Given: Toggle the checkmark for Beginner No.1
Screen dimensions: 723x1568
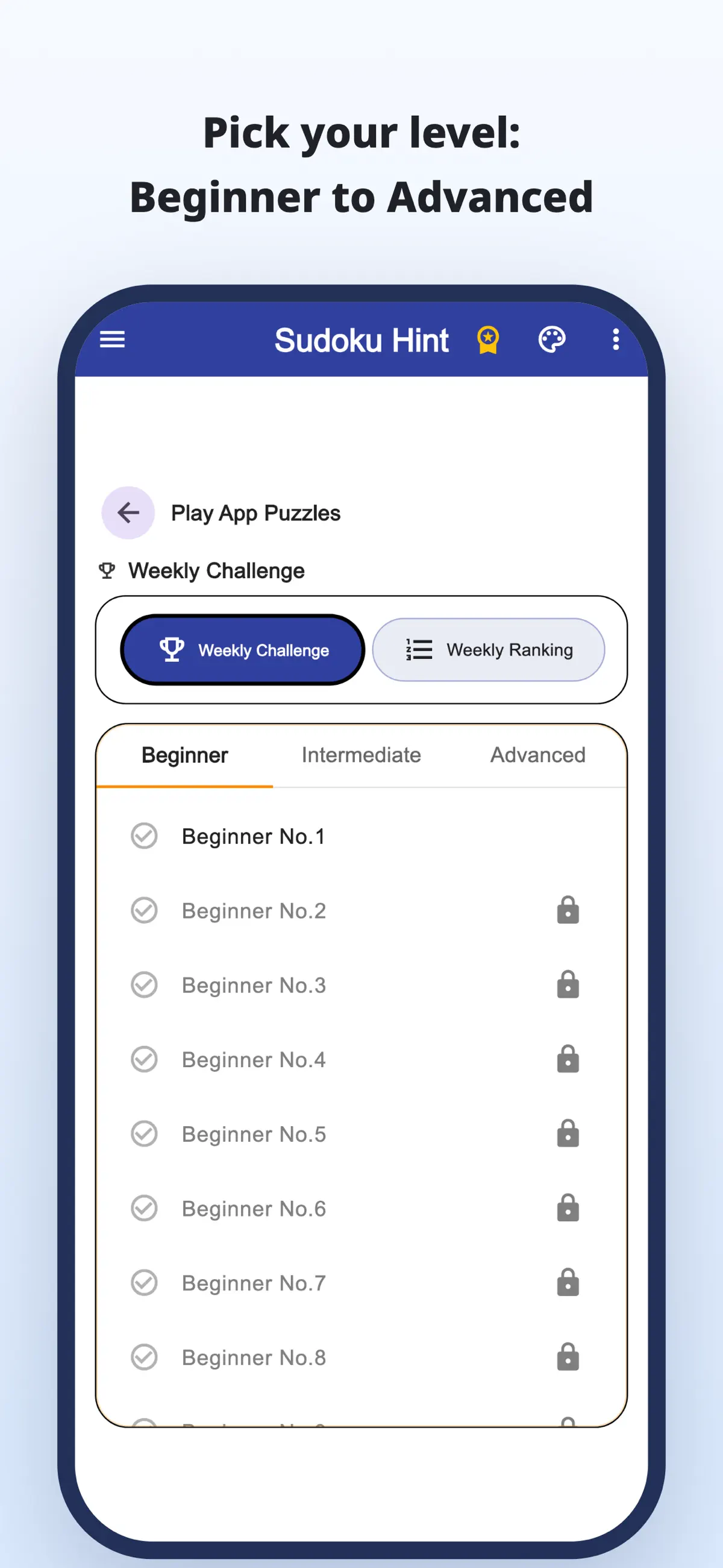Looking at the screenshot, I should [x=144, y=836].
